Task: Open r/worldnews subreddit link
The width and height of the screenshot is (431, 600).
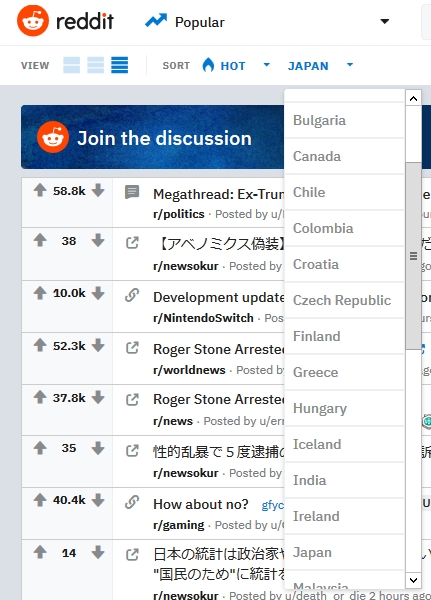Action: pyautogui.click(x=189, y=370)
